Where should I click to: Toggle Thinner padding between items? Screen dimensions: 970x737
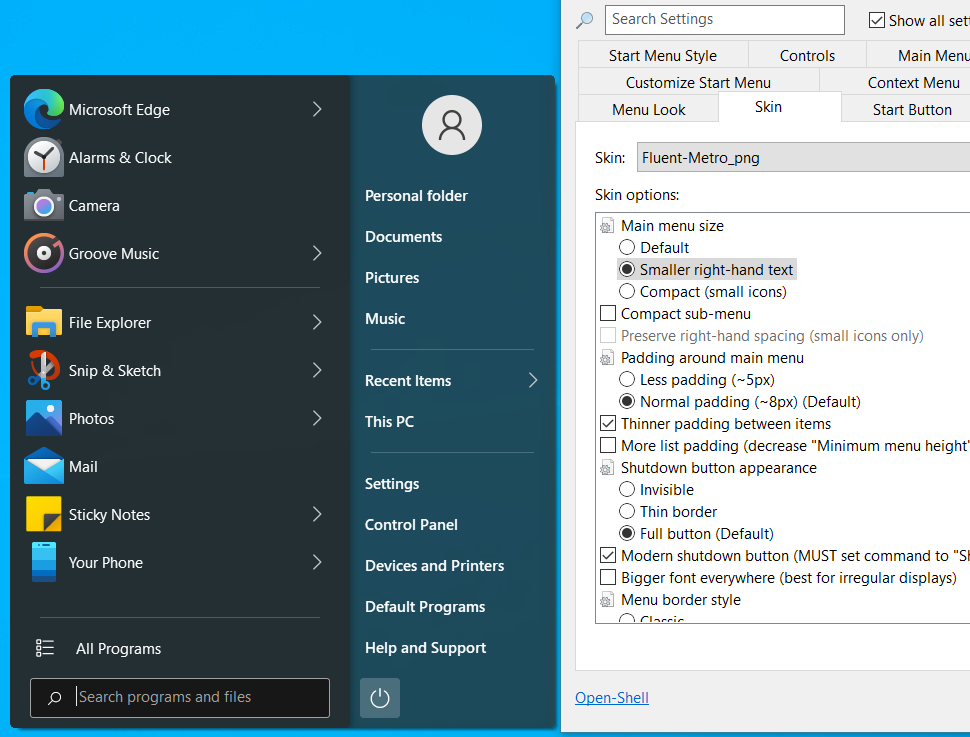click(x=608, y=424)
